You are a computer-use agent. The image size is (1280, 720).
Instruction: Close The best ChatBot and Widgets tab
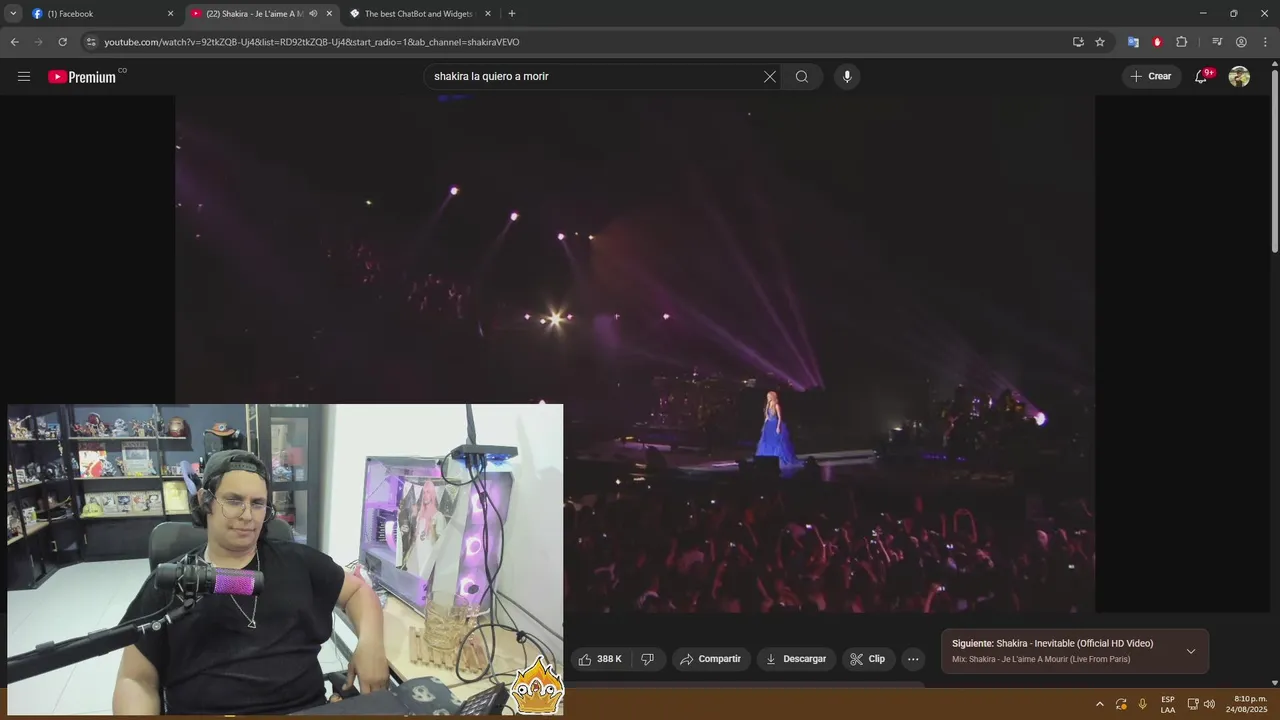488,14
